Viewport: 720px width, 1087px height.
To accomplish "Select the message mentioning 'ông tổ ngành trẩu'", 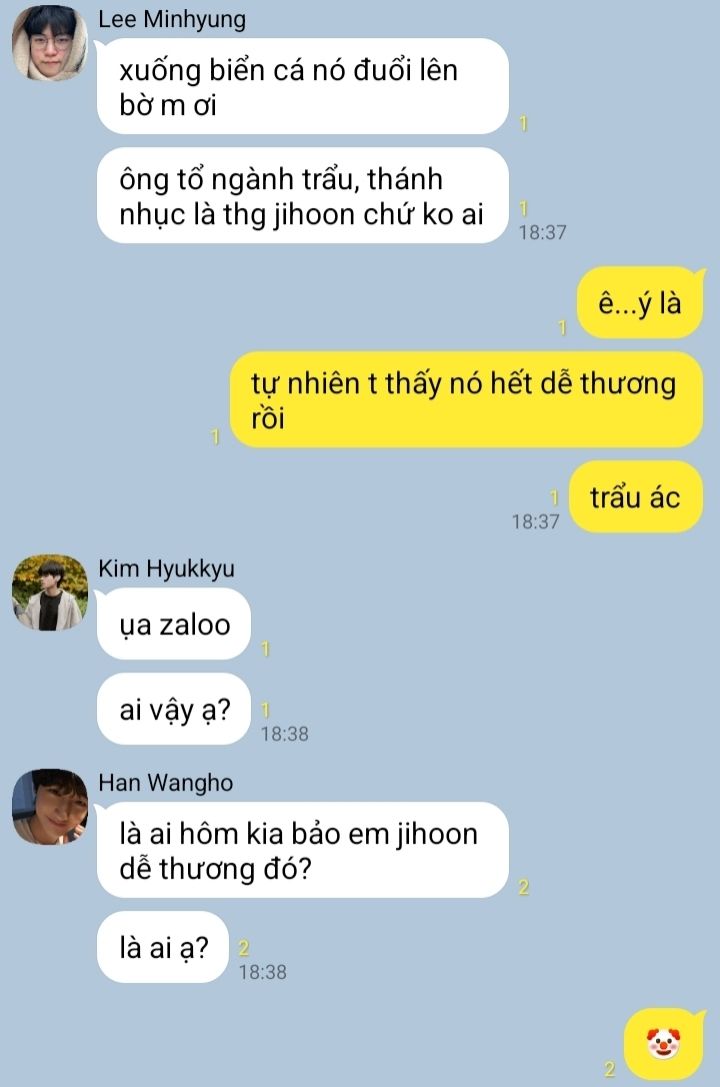I will pyautogui.click(x=303, y=195).
